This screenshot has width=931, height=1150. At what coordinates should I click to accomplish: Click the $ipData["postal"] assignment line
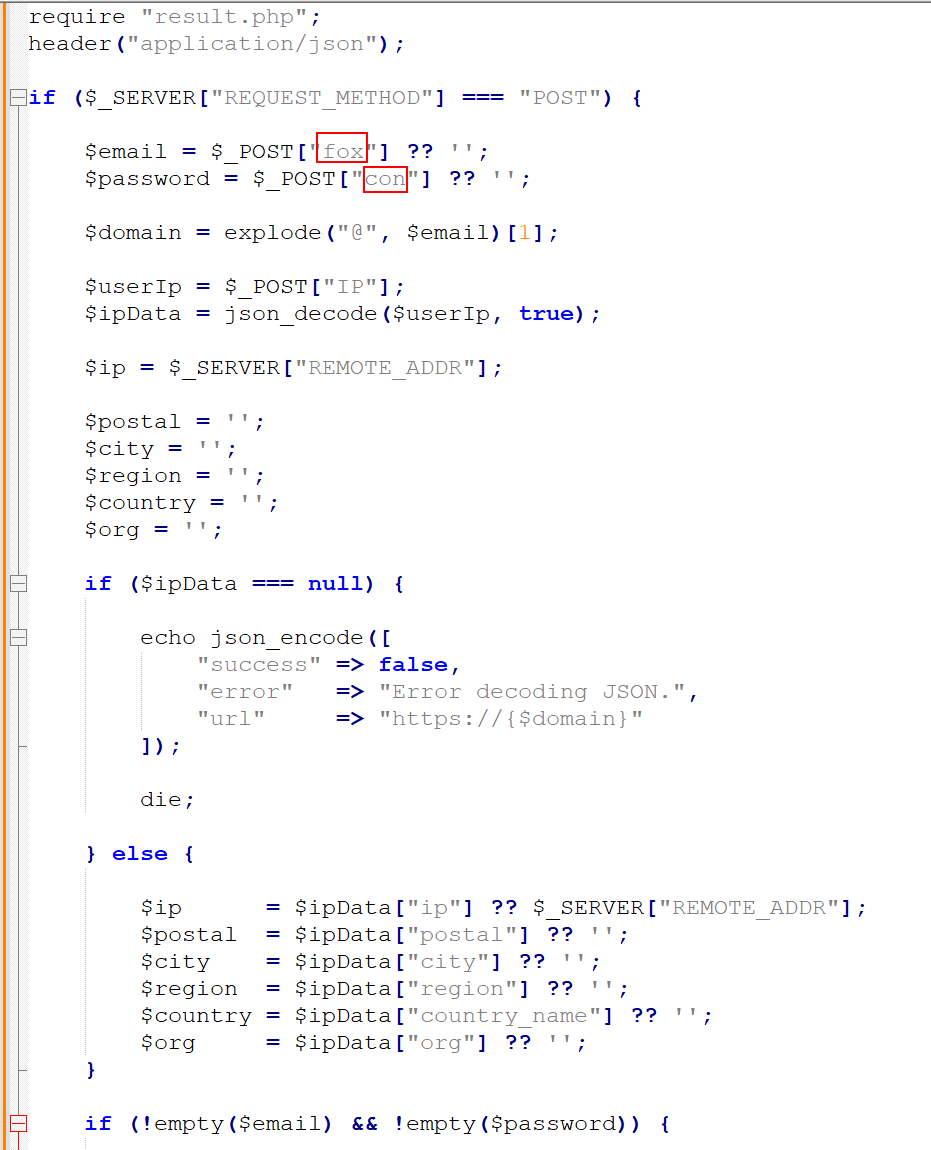click(x=384, y=935)
